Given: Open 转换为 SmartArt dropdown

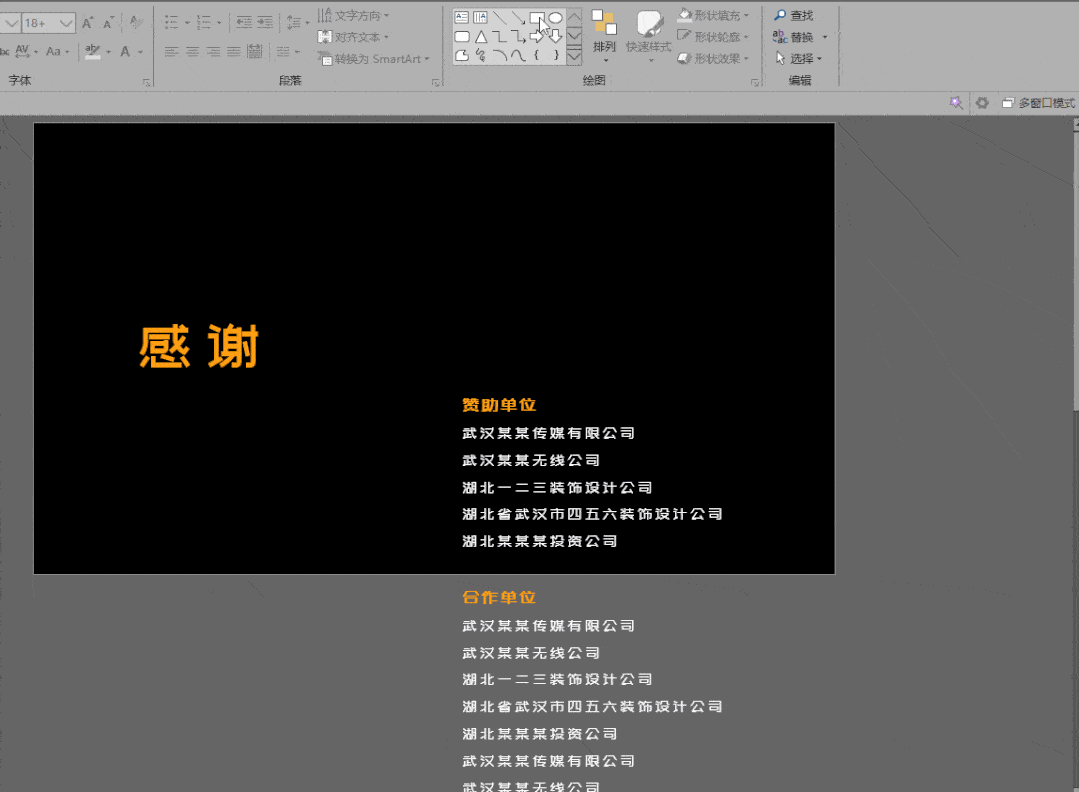Looking at the screenshot, I should click(375, 59).
